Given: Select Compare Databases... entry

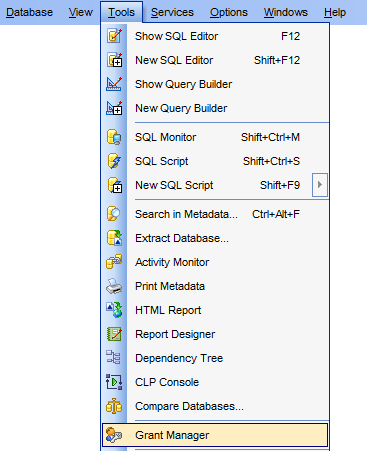Looking at the screenshot, I should [215, 406].
